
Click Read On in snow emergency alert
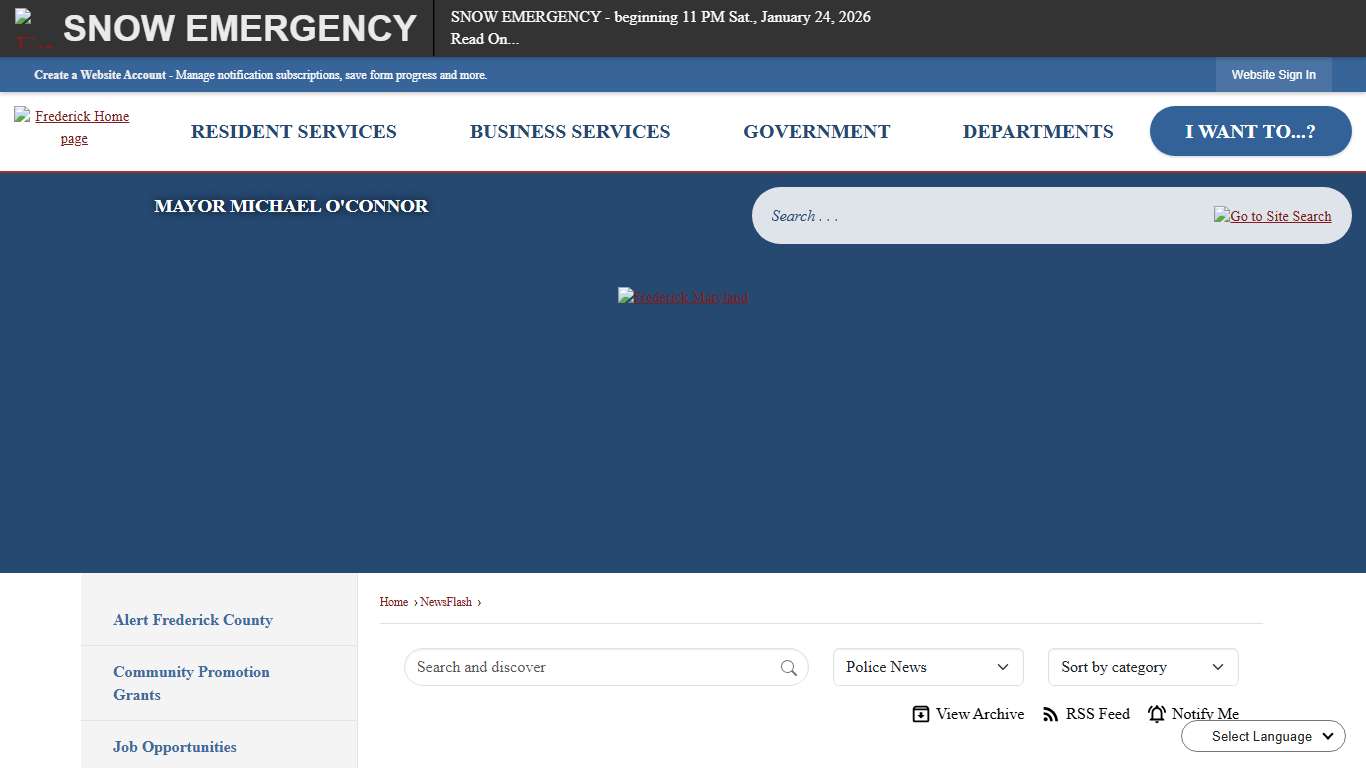point(484,39)
